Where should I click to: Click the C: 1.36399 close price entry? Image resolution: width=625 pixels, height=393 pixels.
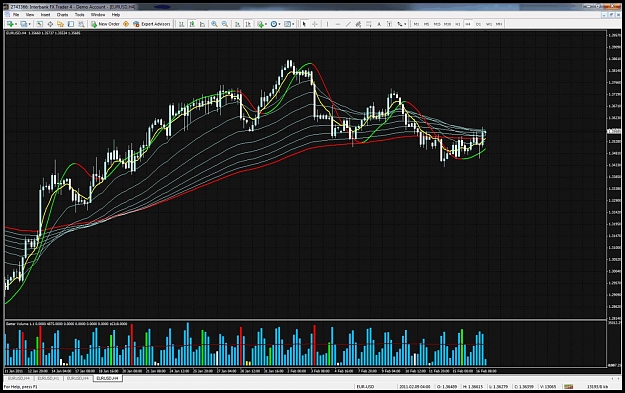tap(525, 387)
